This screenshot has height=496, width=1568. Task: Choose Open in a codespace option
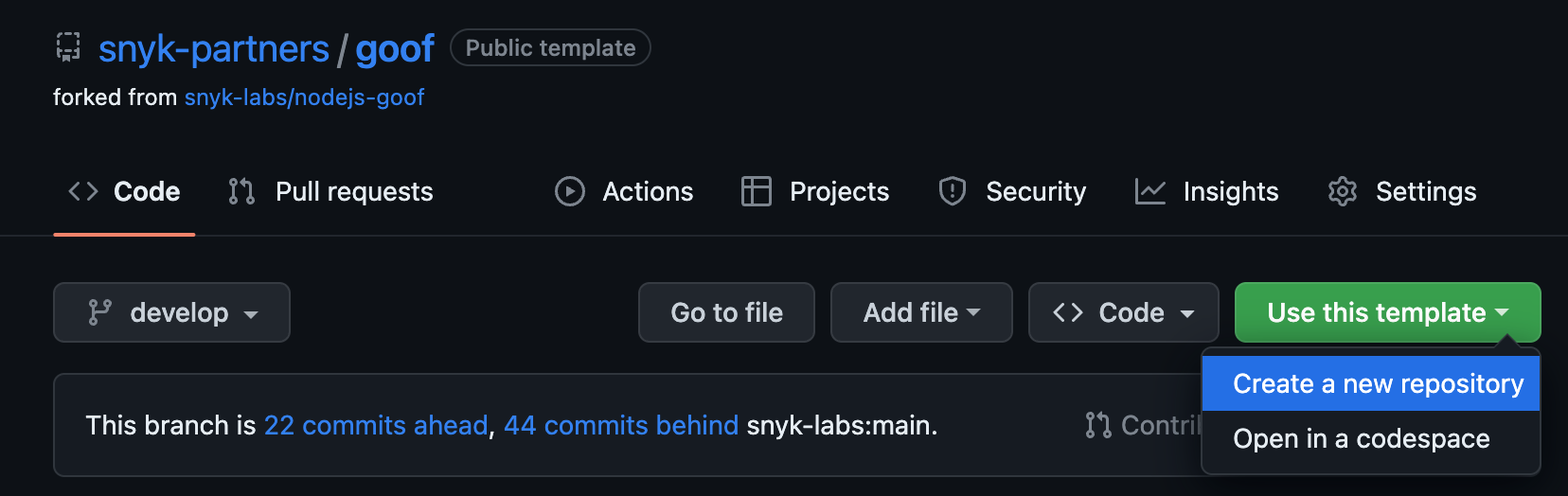1361,439
